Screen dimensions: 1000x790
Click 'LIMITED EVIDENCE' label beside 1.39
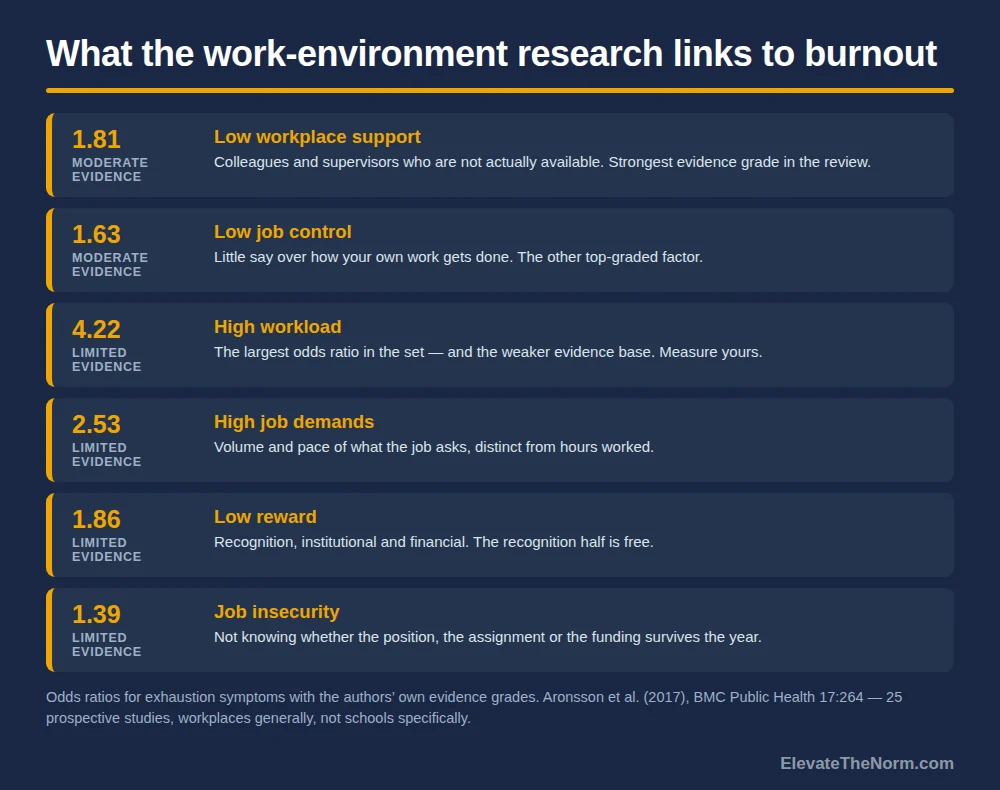(107, 645)
